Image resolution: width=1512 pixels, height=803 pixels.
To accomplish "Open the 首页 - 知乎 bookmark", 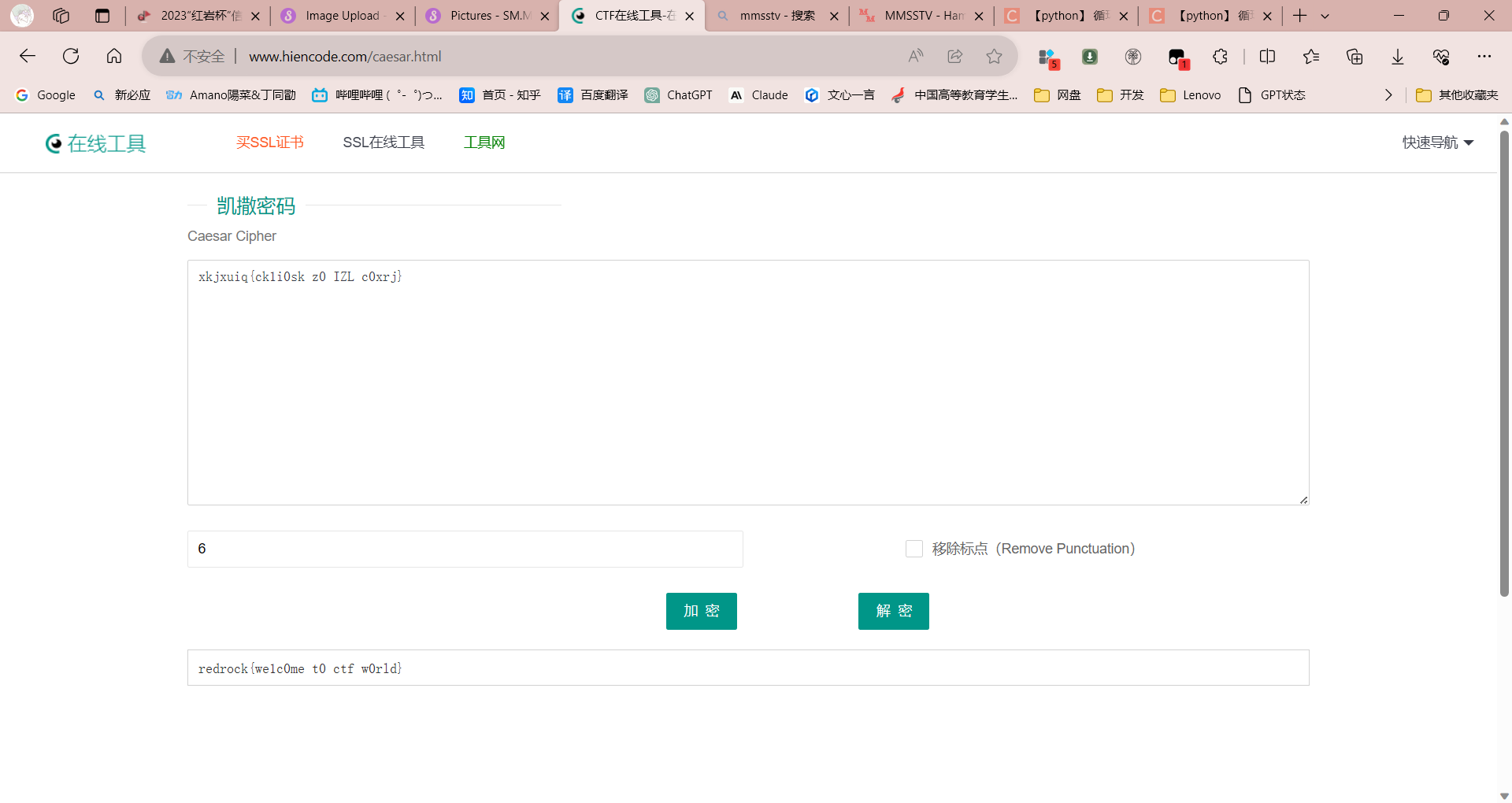I will (x=500, y=95).
